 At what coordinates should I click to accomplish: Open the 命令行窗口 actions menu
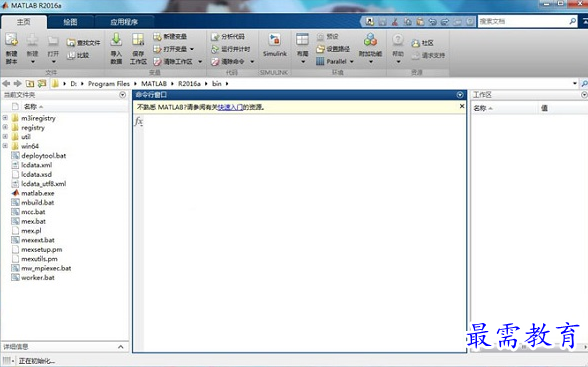coord(460,95)
